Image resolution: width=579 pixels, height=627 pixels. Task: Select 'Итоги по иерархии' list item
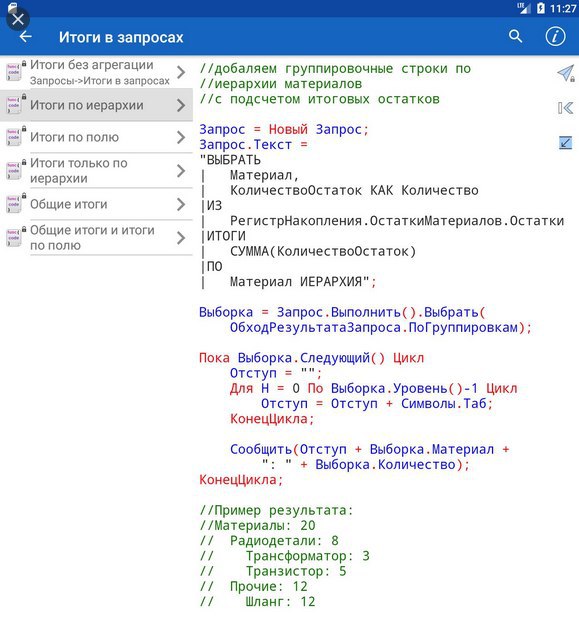96,105
